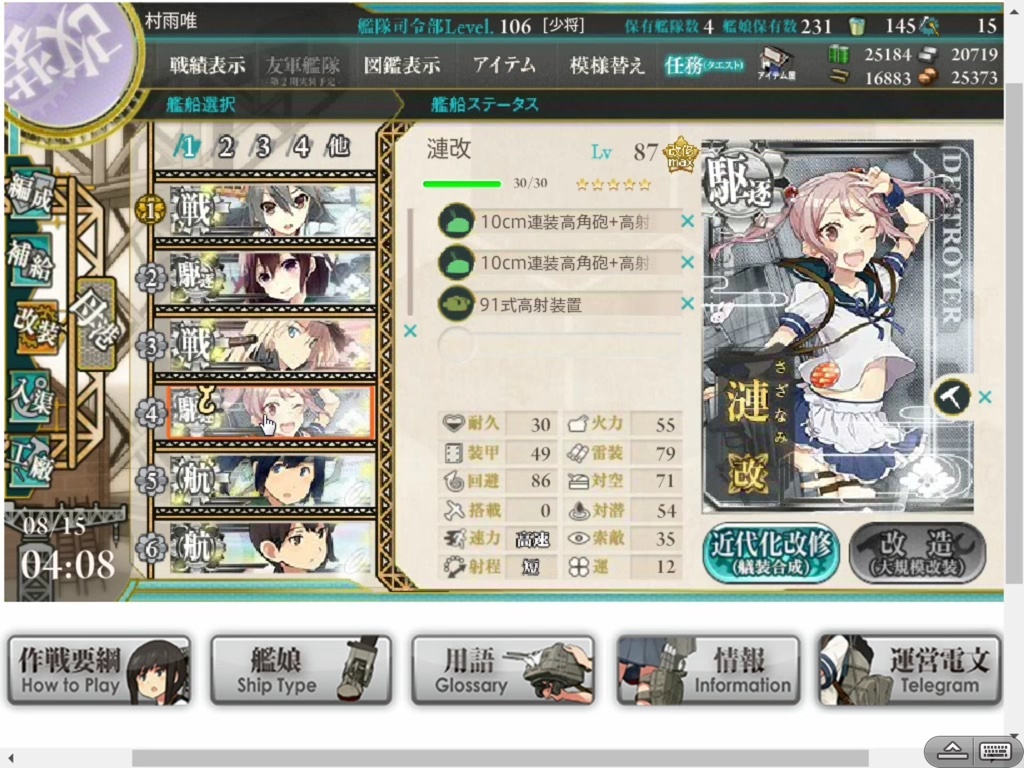
Task: Switch to fleet 2 tab
Action: (x=226, y=147)
